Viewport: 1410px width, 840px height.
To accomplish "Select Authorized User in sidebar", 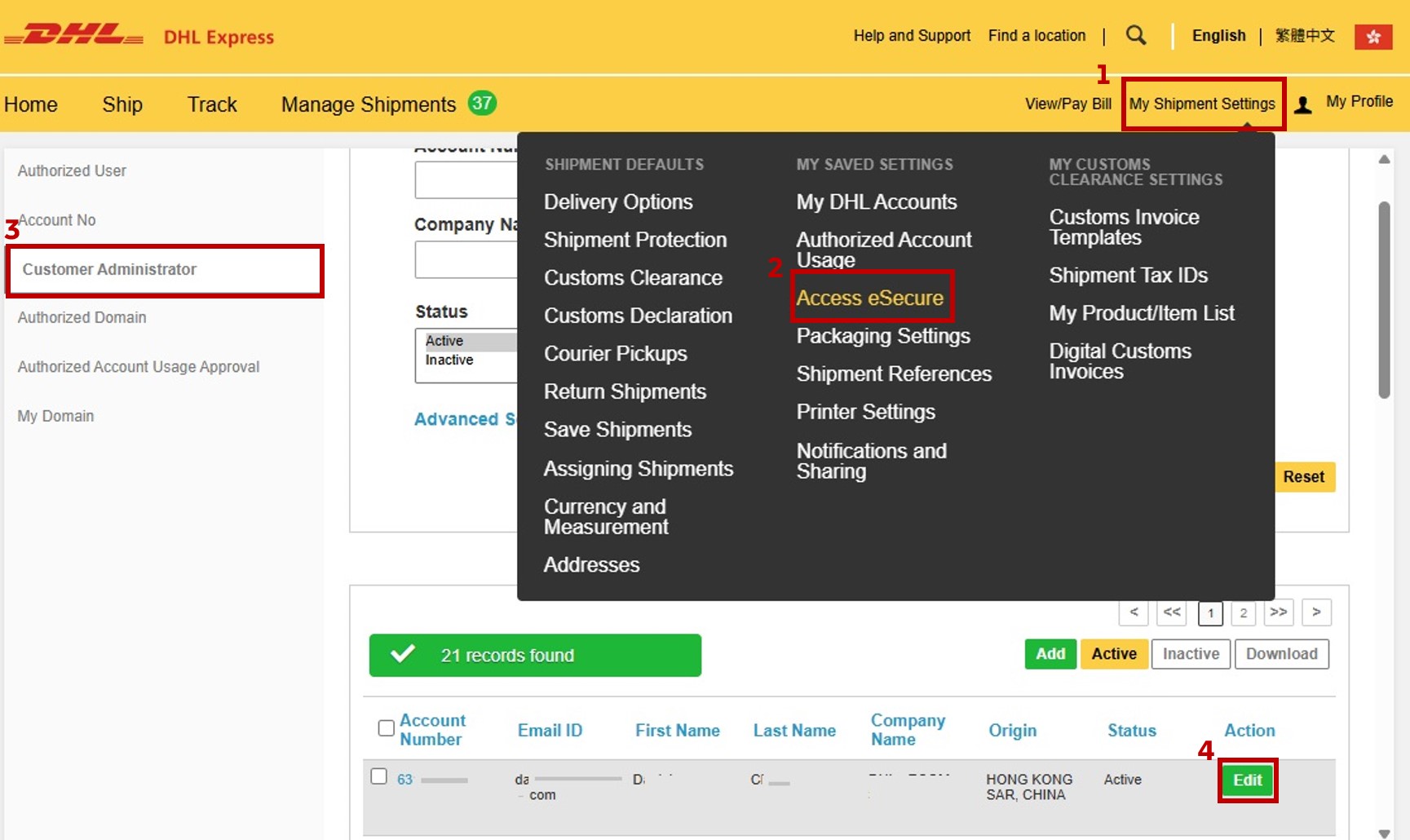I will [x=72, y=170].
